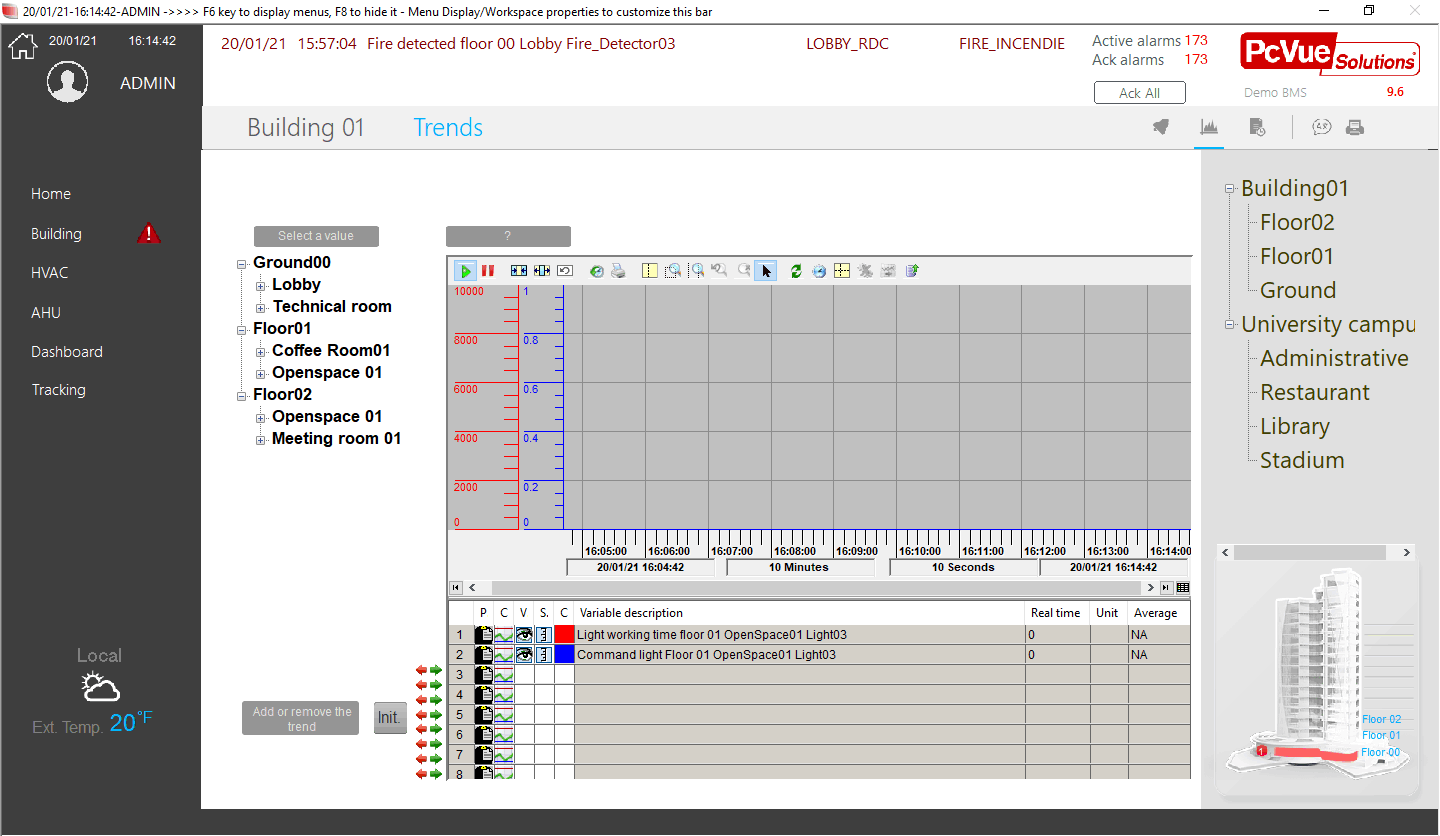Viewport: 1440px width, 836px height.
Task: Click the Init. button
Action: [390, 718]
